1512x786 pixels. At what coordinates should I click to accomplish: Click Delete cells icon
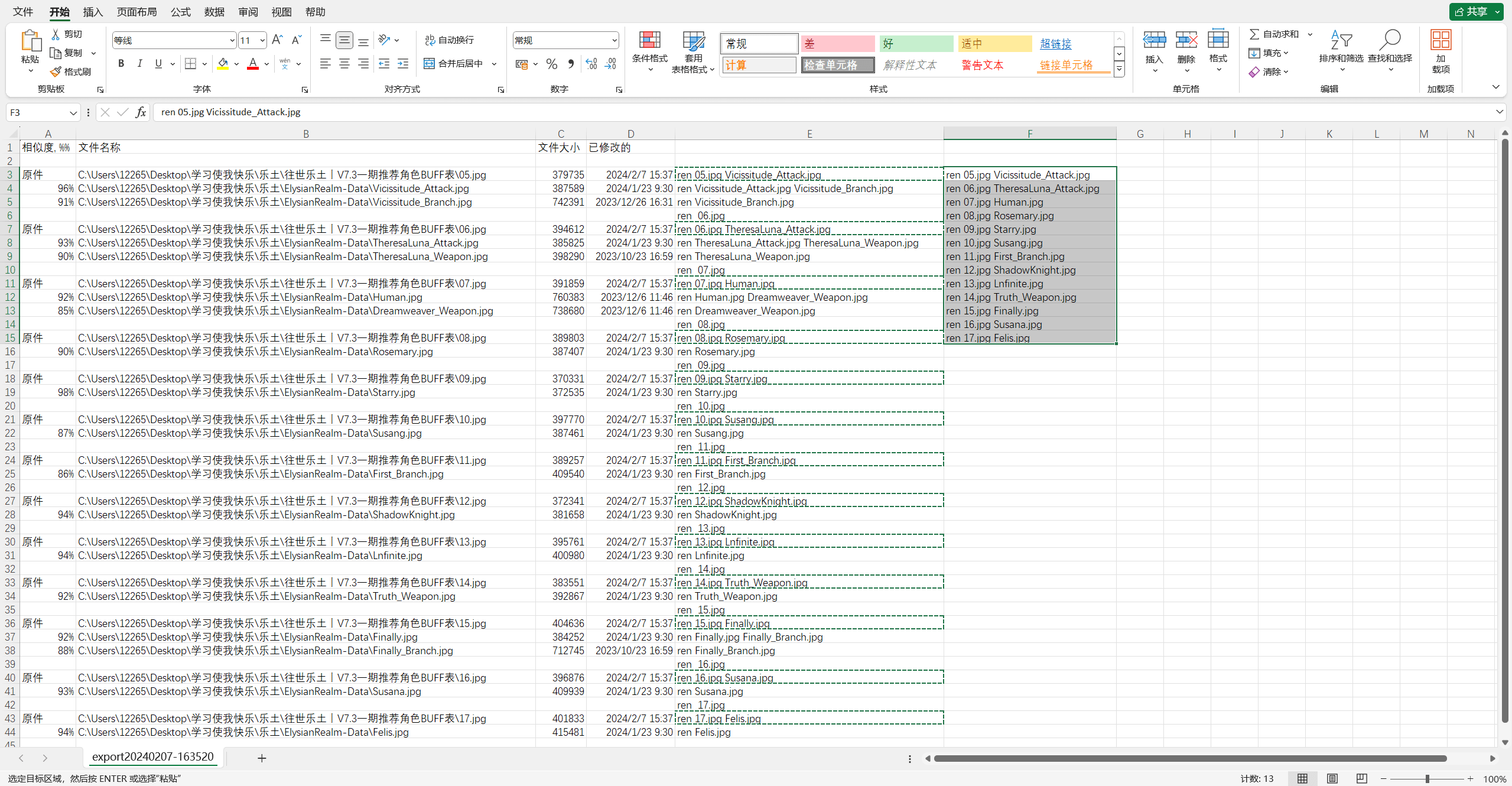pyautogui.click(x=1186, y=40)
